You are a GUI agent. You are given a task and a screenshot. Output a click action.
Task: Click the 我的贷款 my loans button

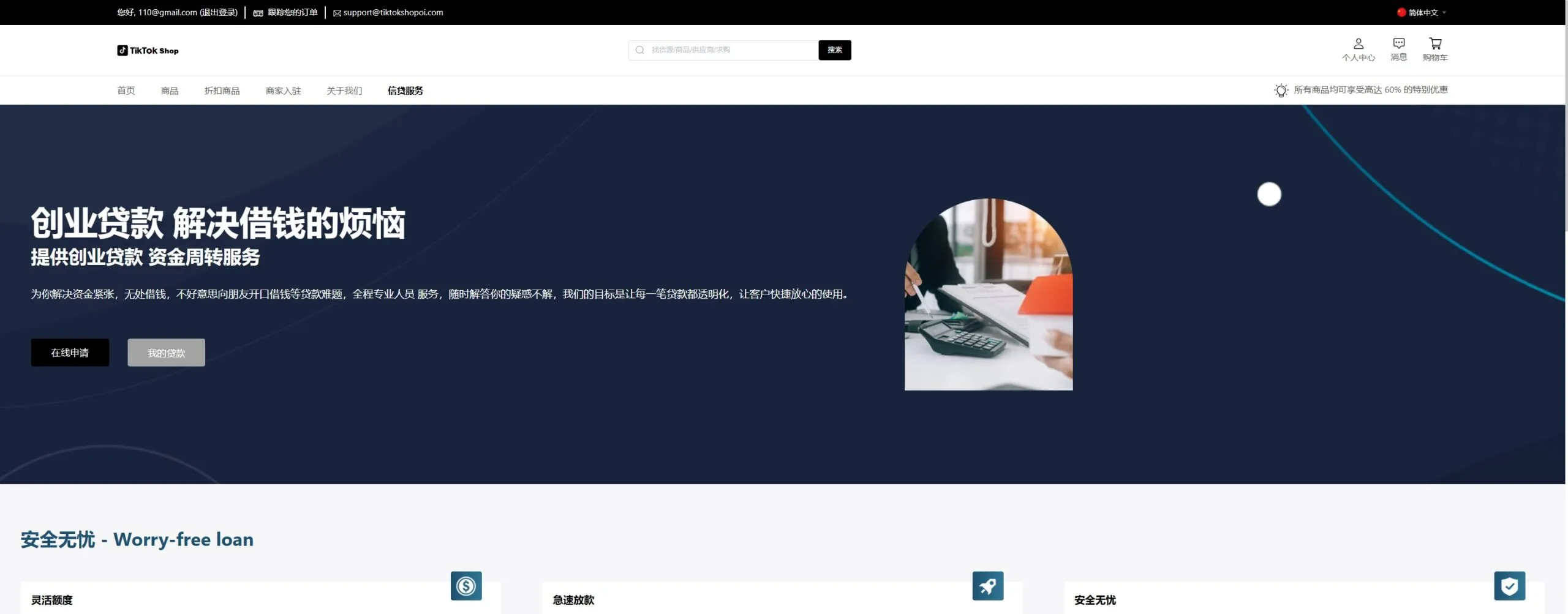coord(166,353)
